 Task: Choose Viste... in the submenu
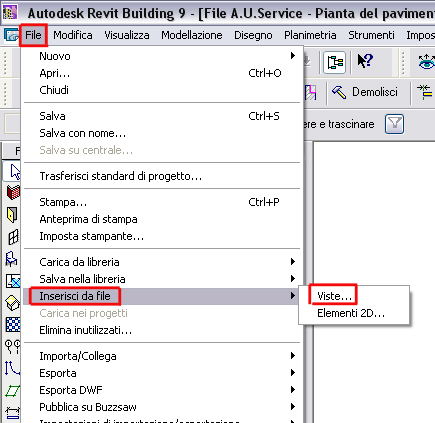354,296
